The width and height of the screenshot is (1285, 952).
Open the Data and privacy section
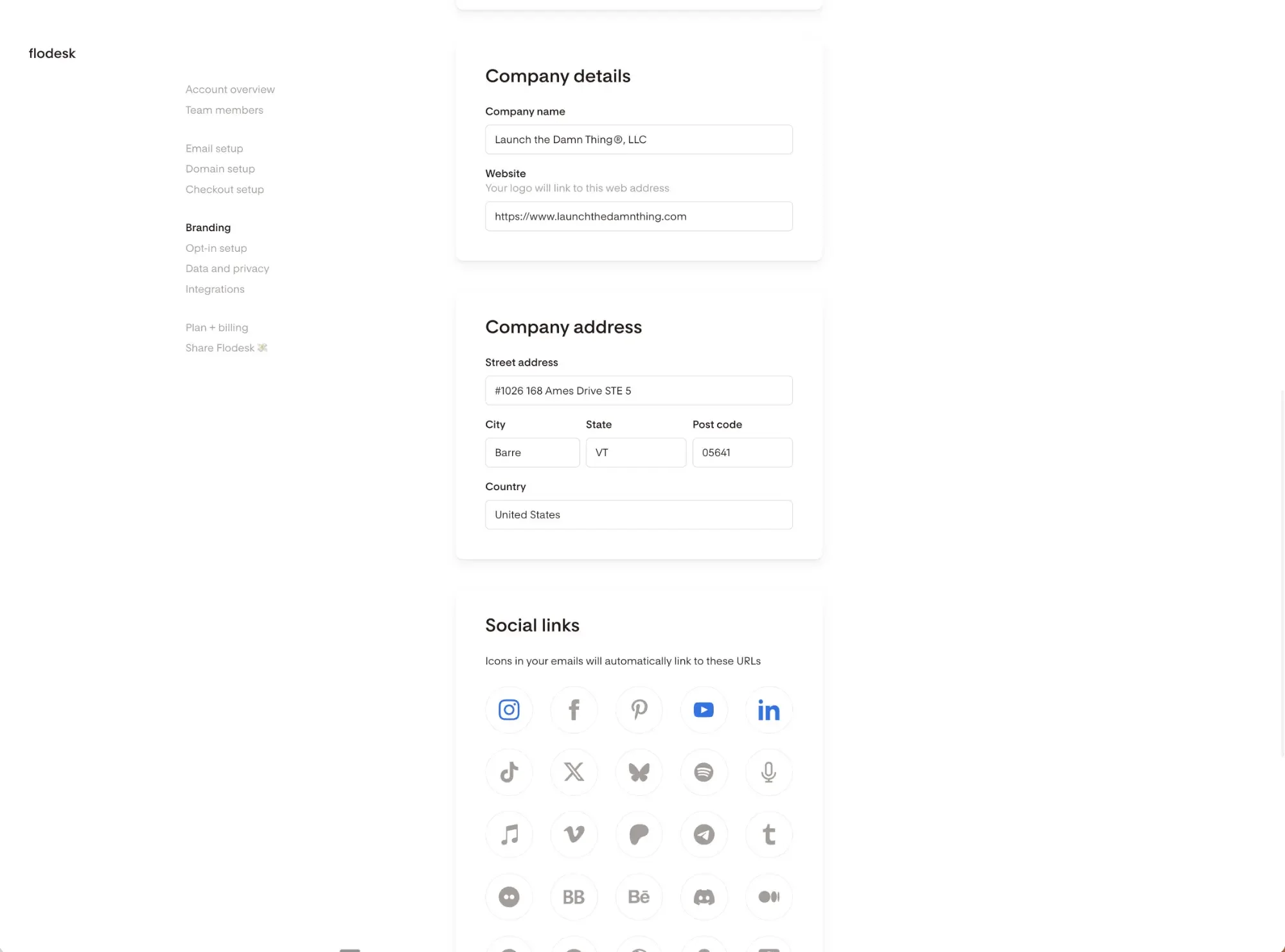coord(227,269)
